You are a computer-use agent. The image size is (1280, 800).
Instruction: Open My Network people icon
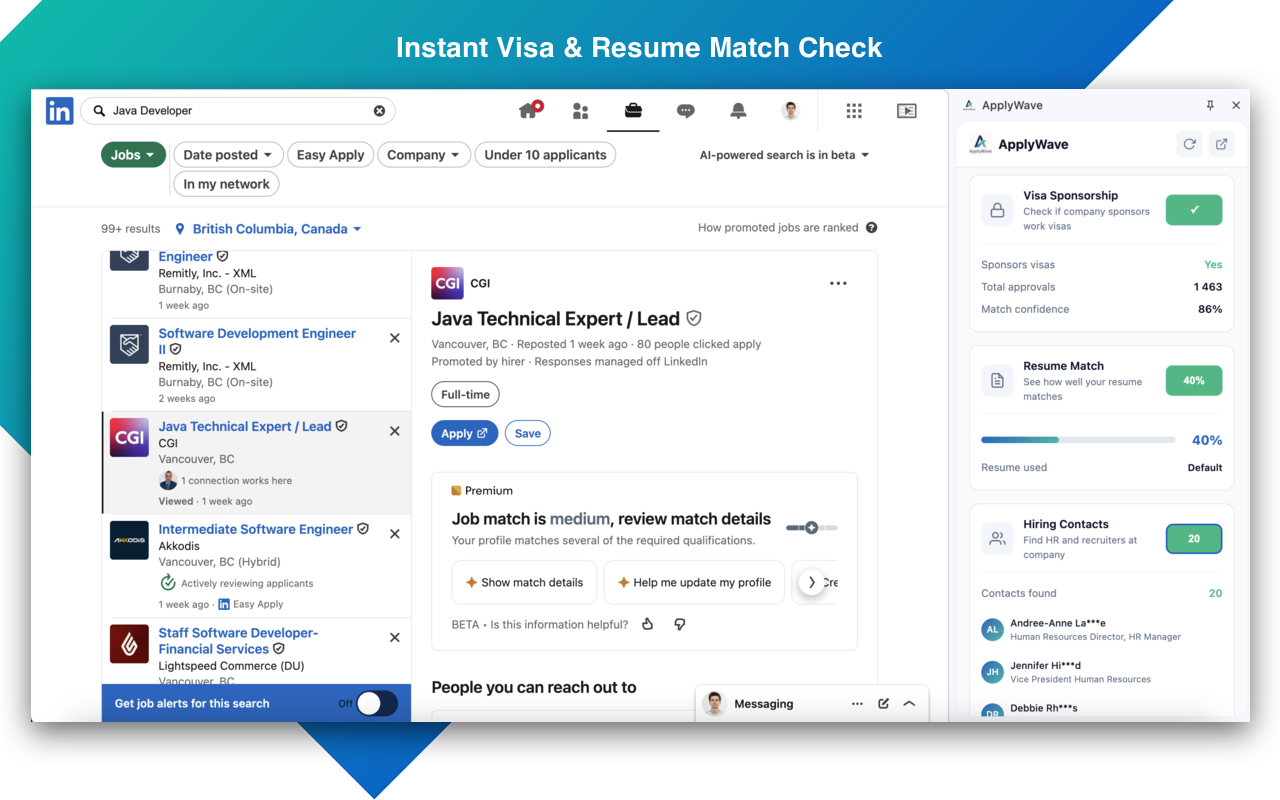click(580, 111)
